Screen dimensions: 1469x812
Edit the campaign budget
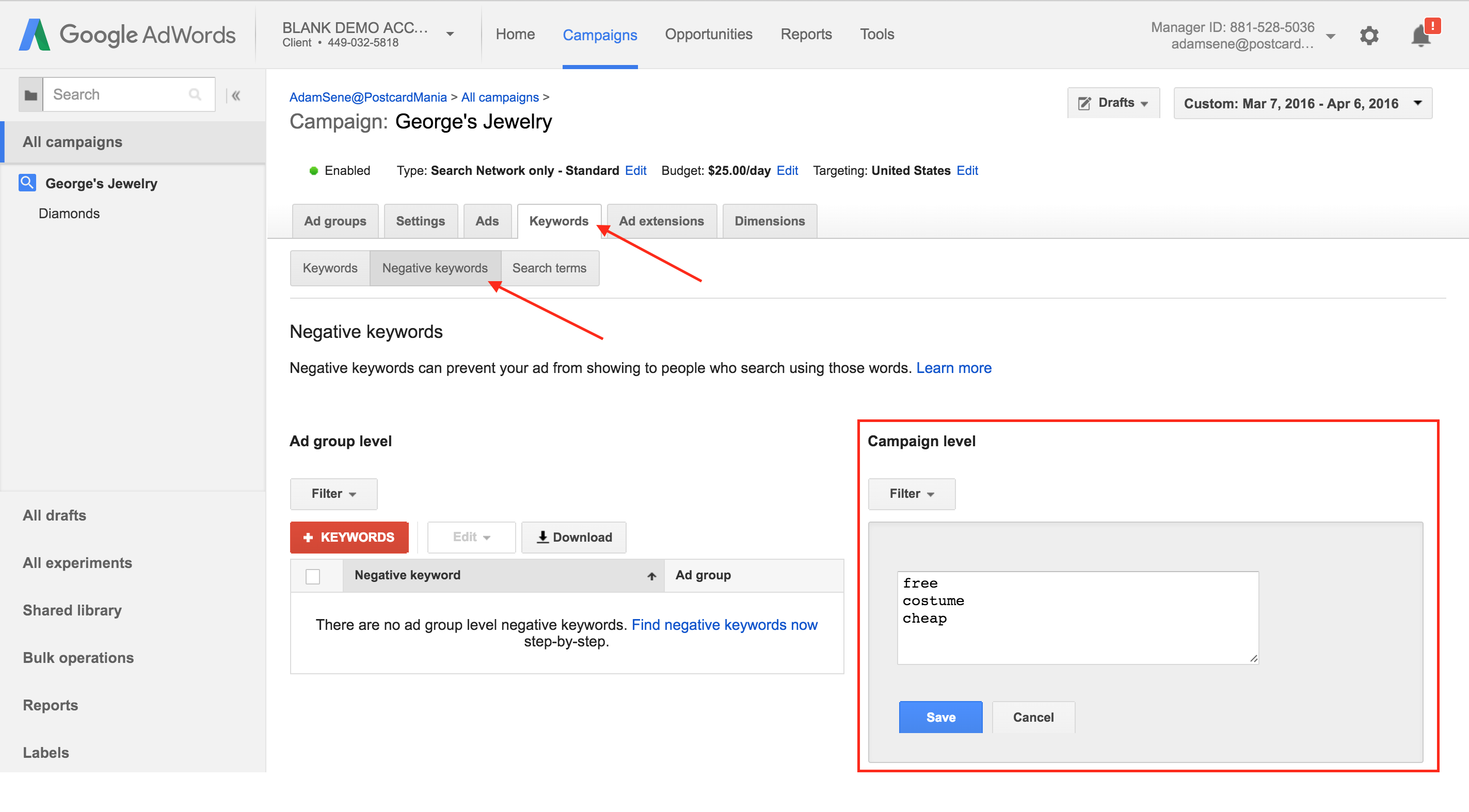tap(787, 170)
